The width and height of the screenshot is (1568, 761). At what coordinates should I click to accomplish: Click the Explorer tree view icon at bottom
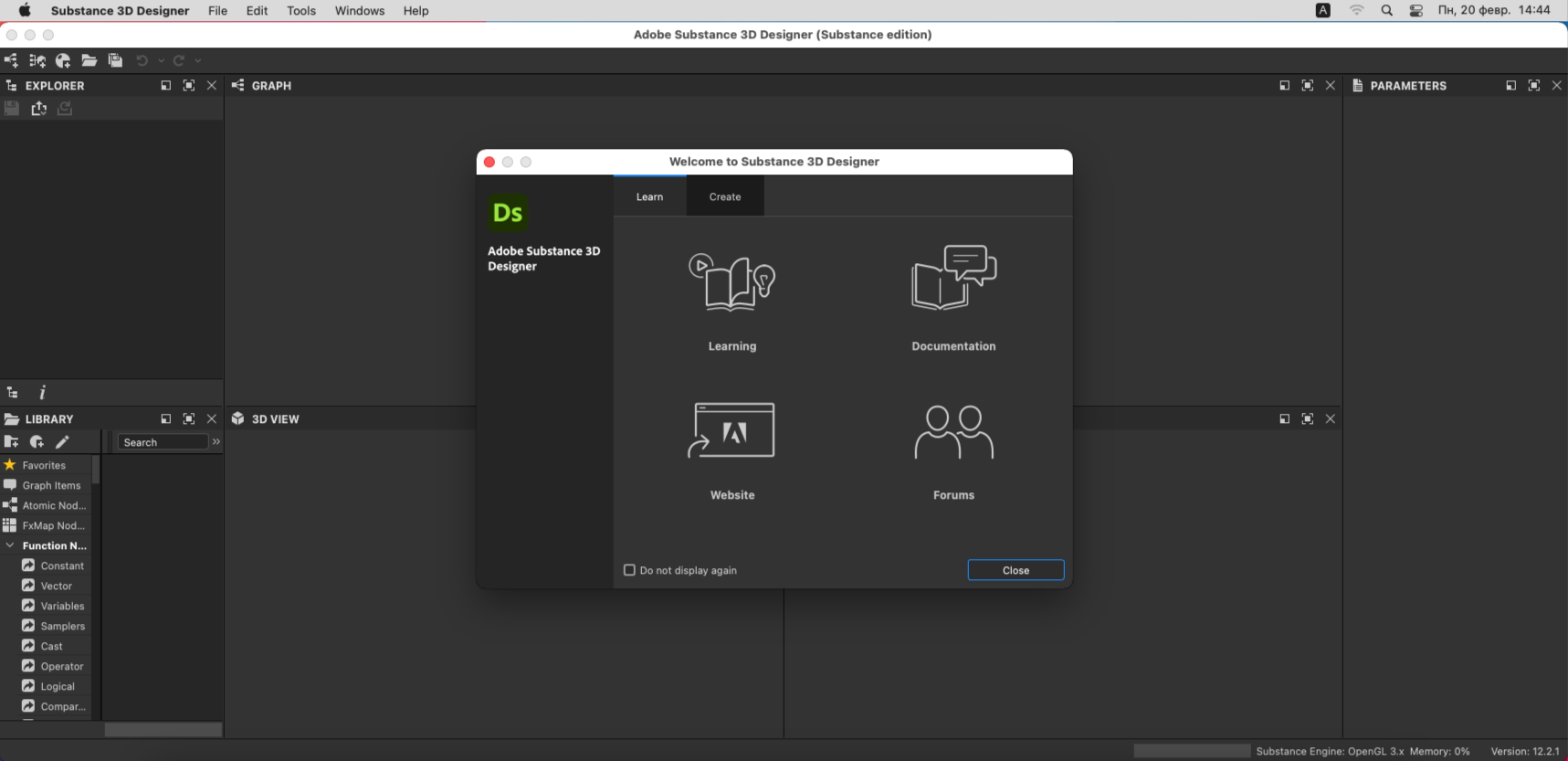pos(13,393)
